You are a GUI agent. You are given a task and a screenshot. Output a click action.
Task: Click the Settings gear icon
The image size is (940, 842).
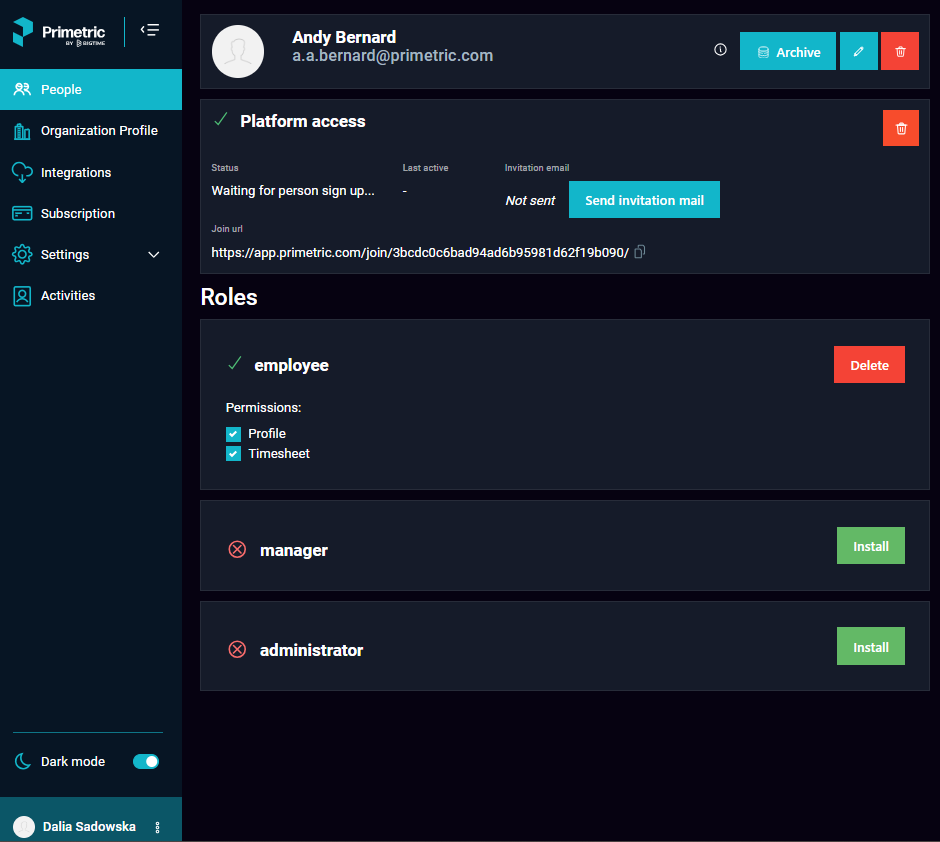22,255
